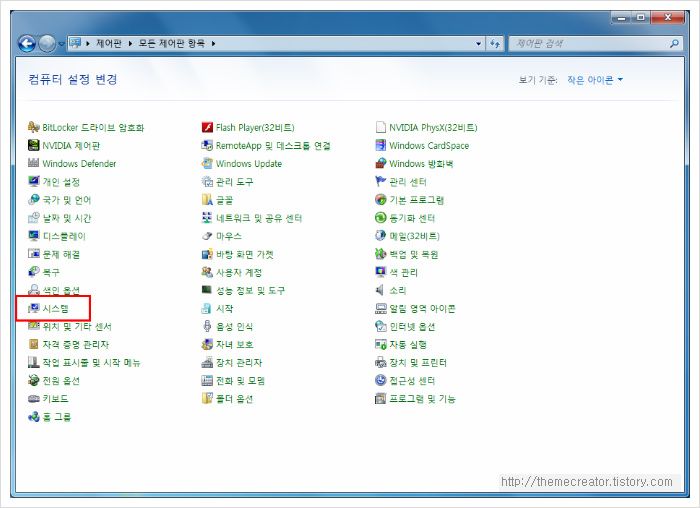Launch Windows Defender icon
This screenshot has width=700, height=508.
point(33,163)
